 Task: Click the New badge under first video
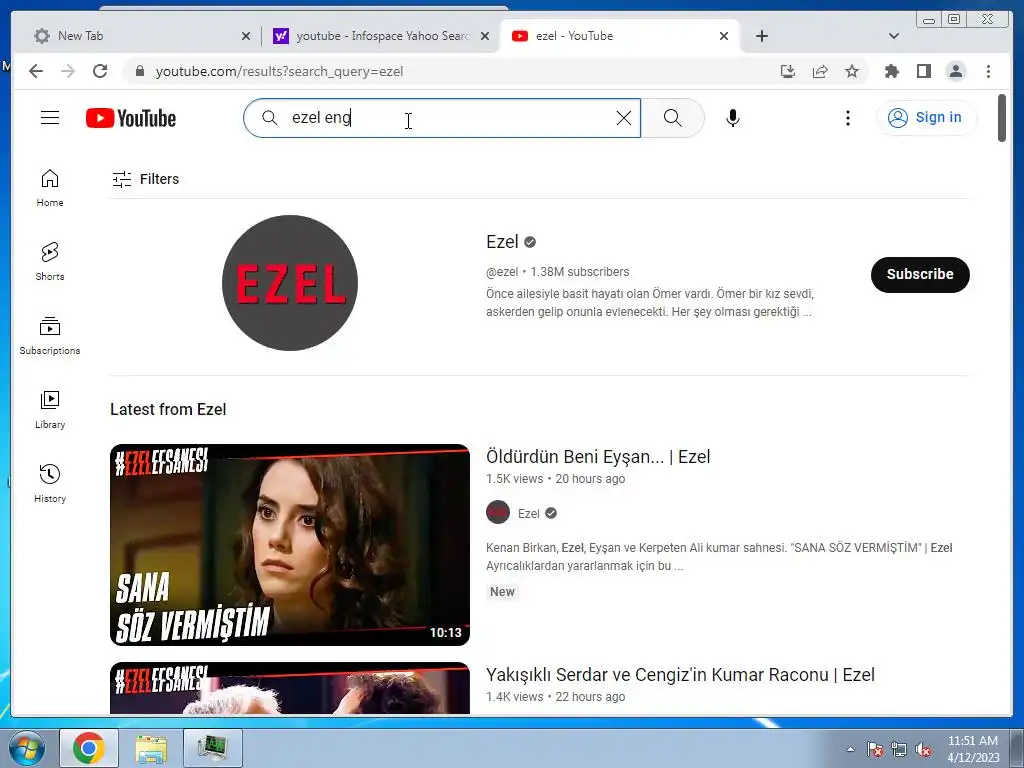coord(502,592)
